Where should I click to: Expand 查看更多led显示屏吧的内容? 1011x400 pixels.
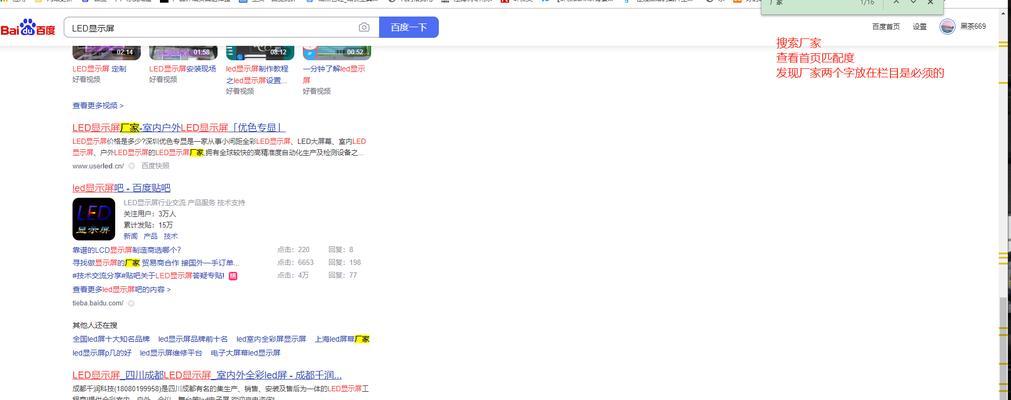click(x=121, y=290)
